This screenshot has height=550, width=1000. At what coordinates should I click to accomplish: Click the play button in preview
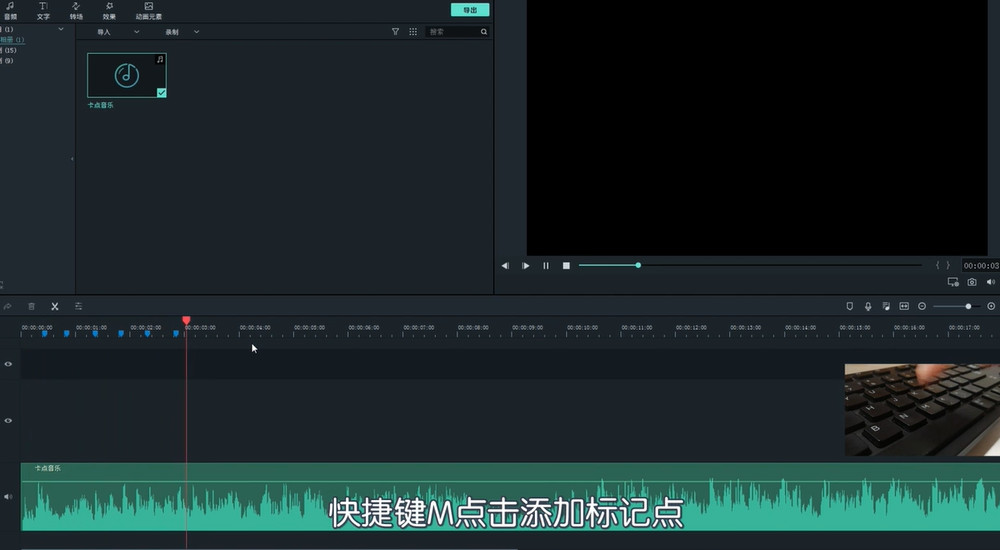click(526, 265)
